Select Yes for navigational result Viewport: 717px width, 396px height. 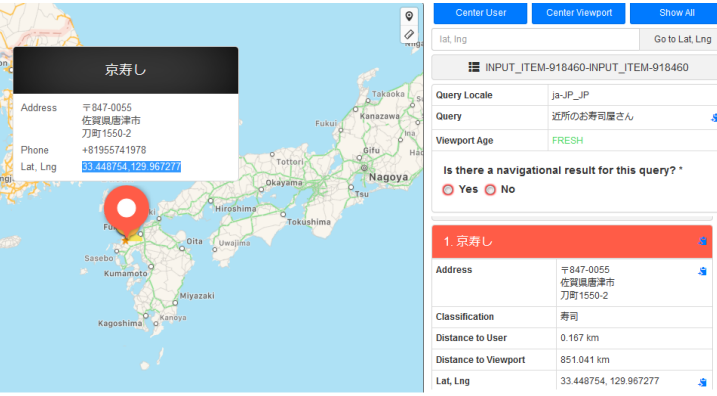click(x=448, y=189)
